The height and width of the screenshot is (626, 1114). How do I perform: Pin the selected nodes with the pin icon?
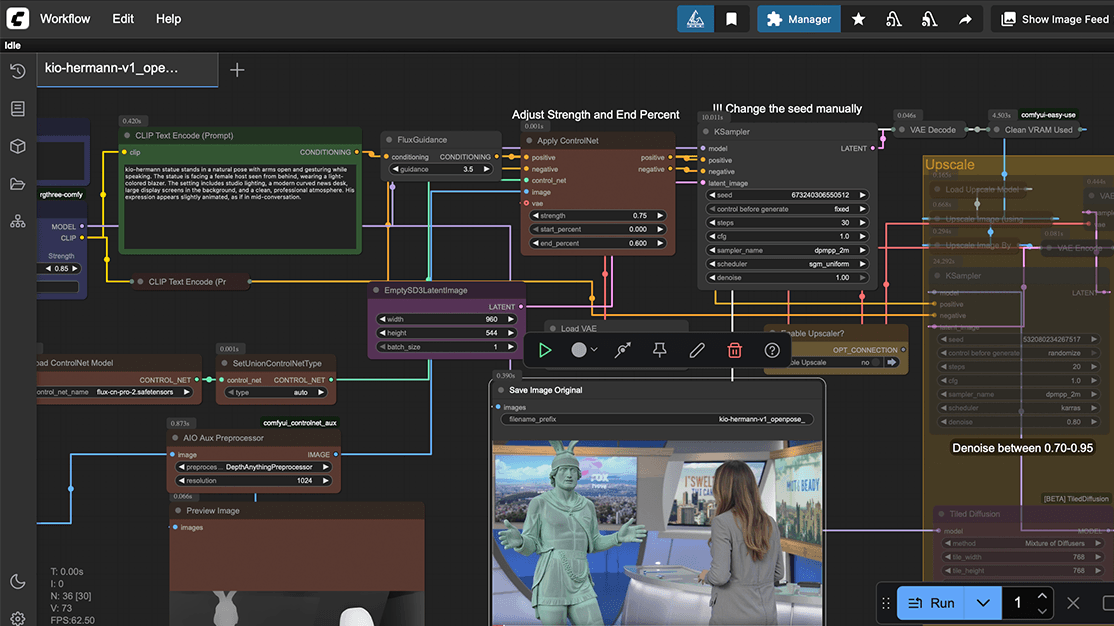point(660,350)
